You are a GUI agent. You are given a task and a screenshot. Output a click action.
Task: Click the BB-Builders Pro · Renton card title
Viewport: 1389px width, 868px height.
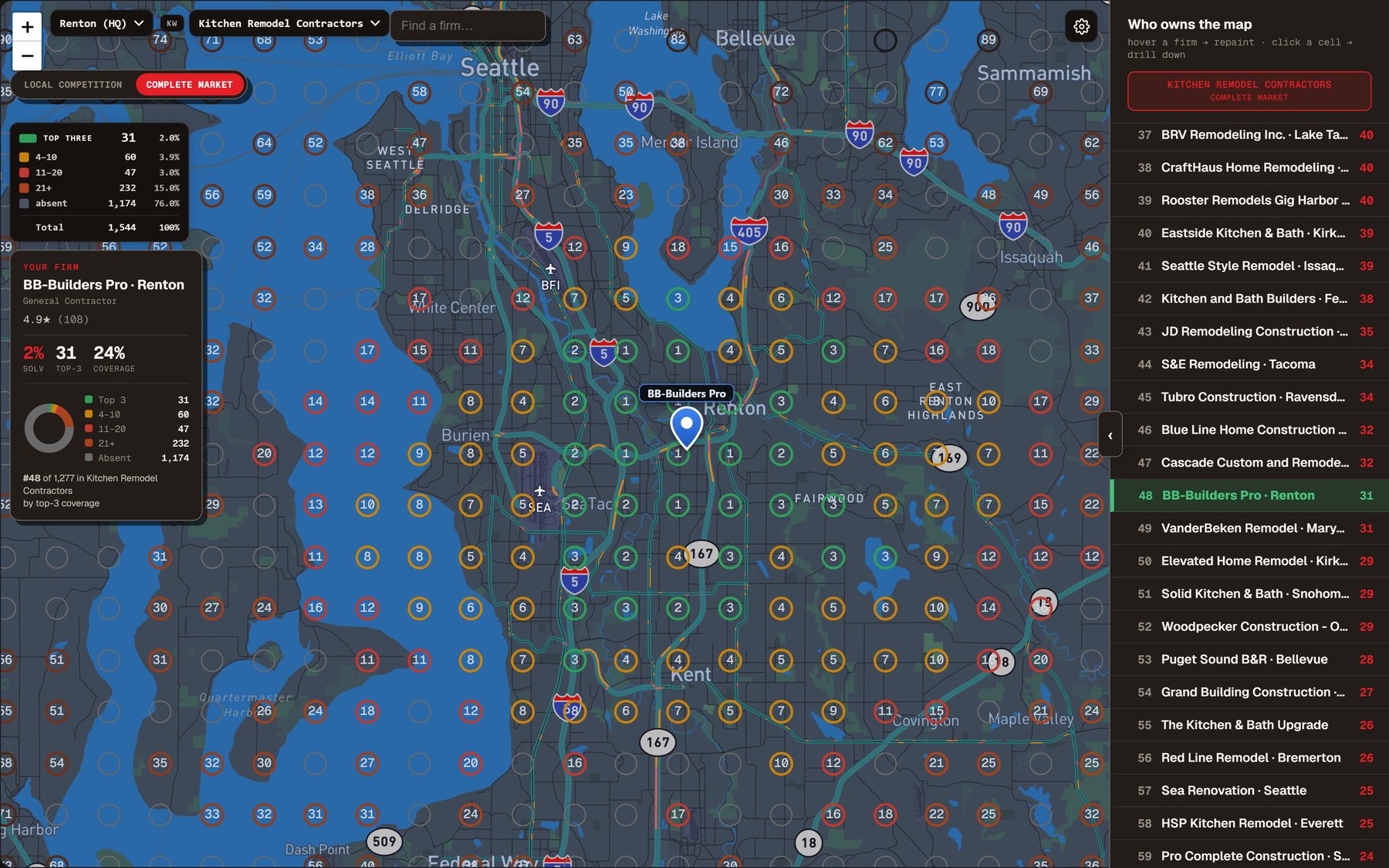103,285
